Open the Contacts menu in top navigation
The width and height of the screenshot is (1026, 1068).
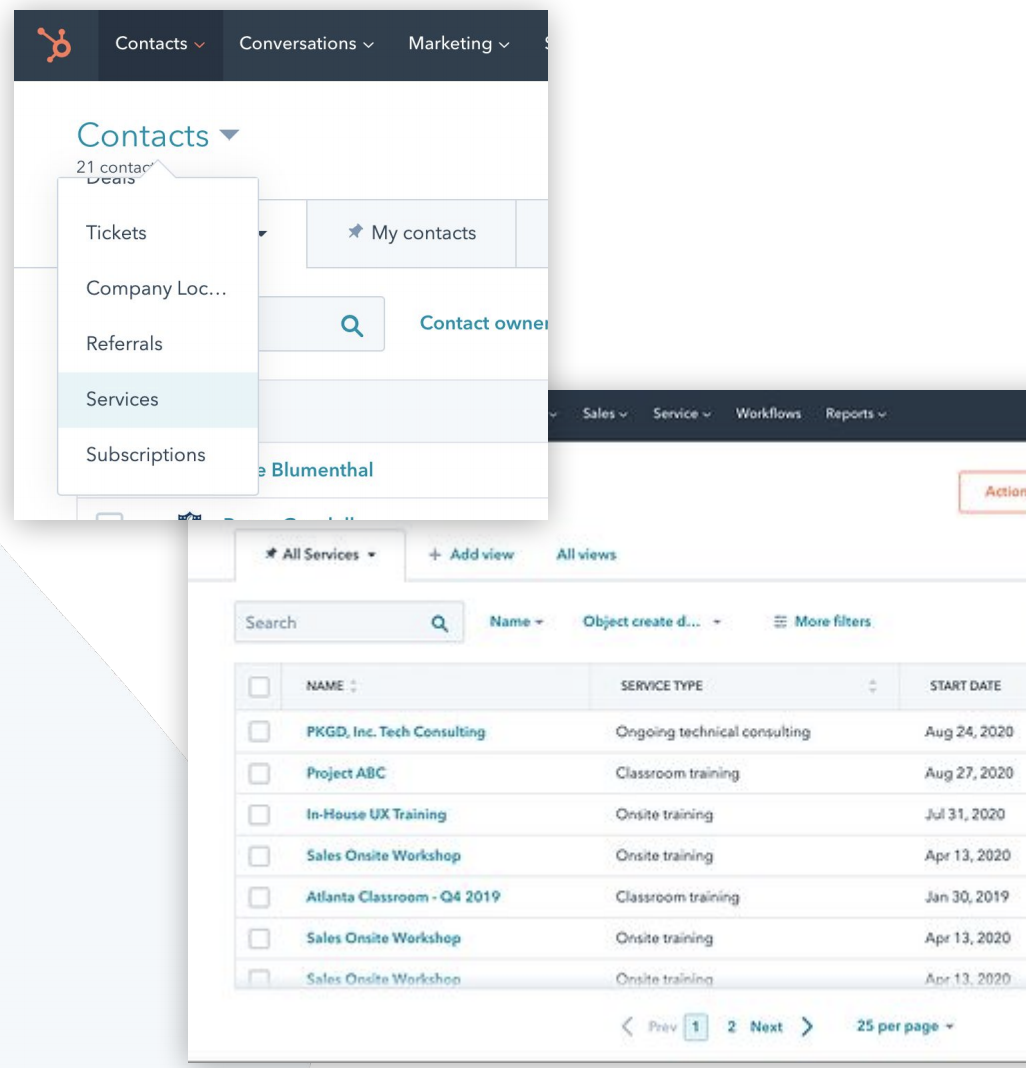159,44
